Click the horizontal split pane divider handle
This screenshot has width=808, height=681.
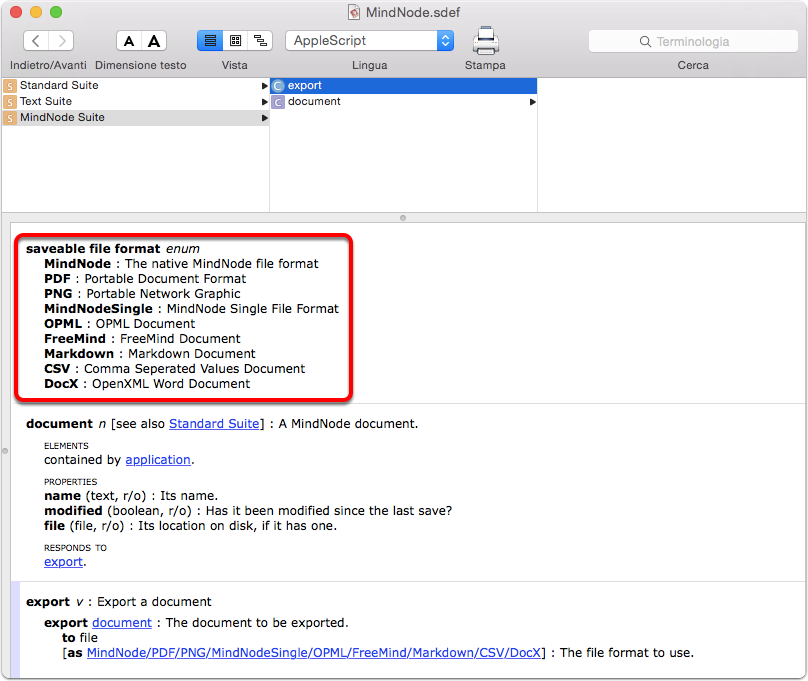(x=403, y=218)
